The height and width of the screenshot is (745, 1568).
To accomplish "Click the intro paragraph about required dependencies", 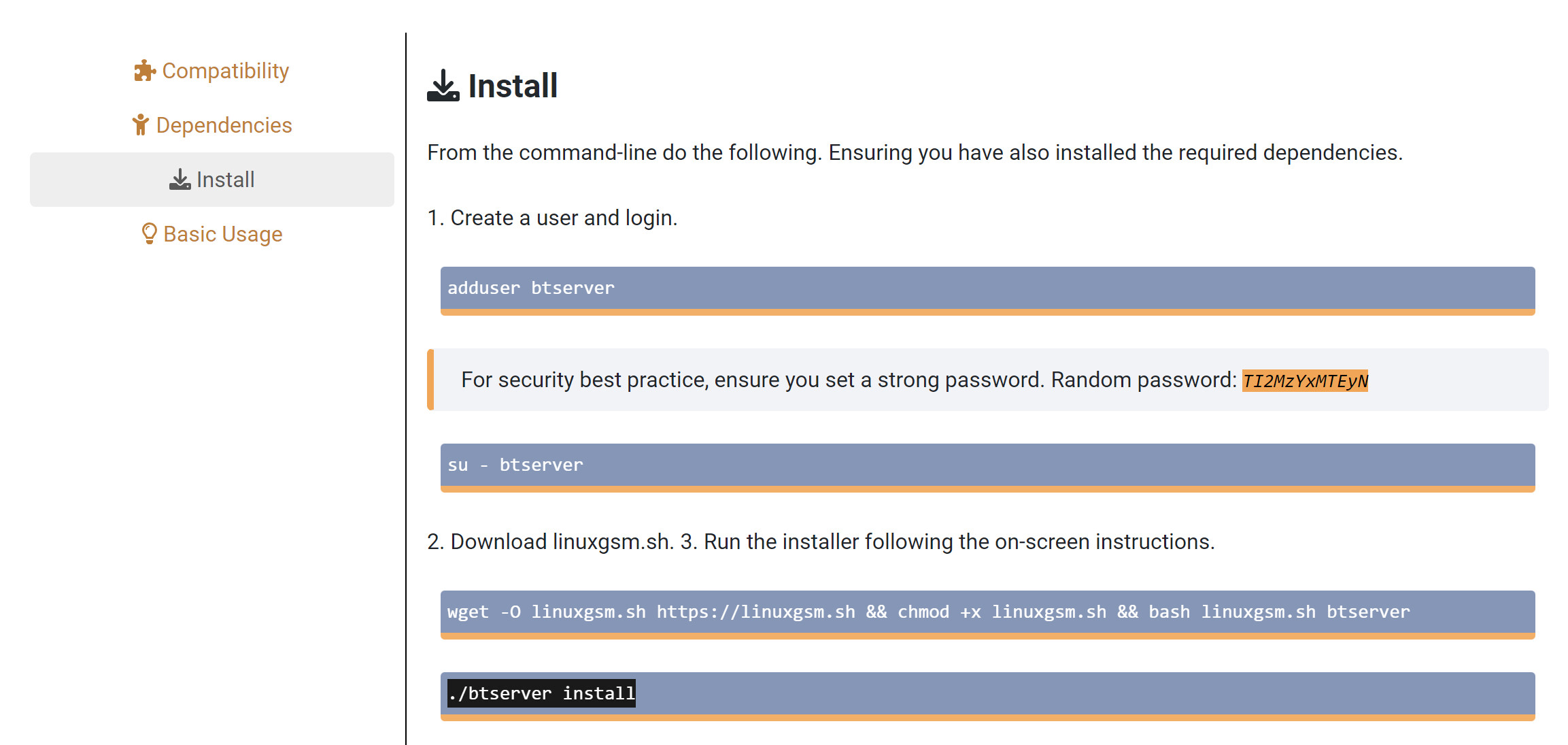I will click(x=915, y=152).
